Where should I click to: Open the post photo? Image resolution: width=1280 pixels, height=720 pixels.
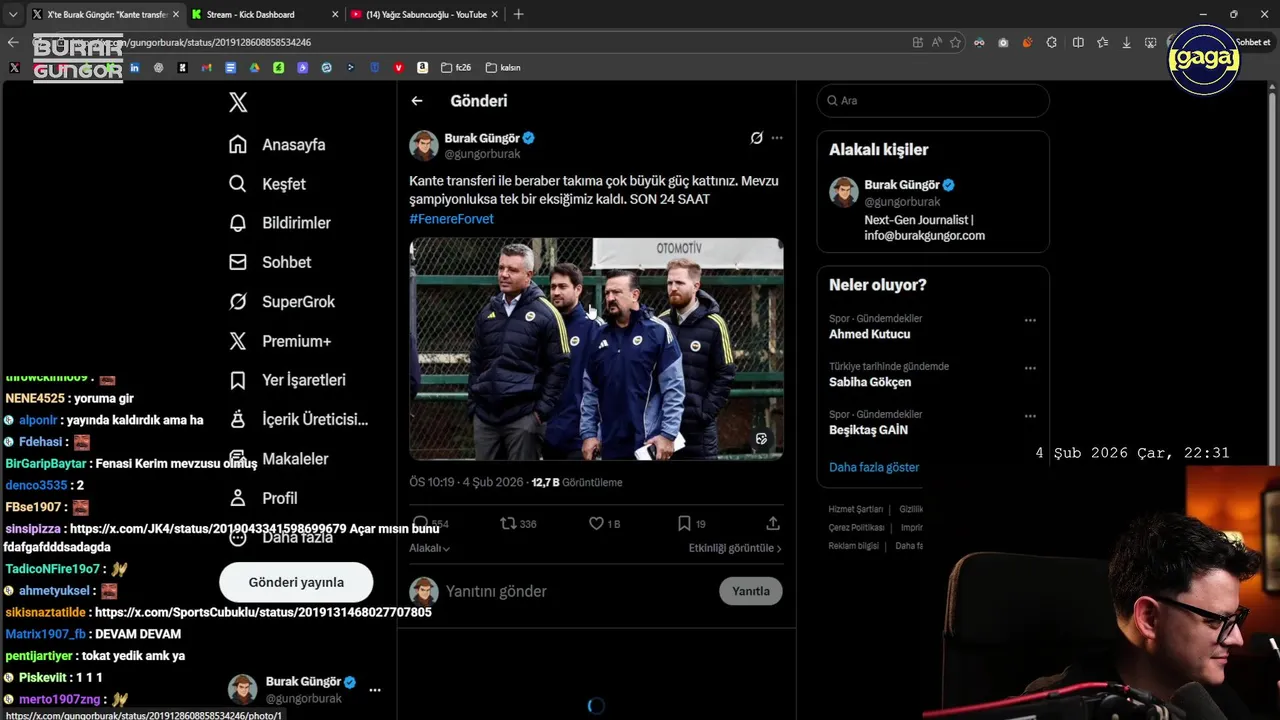596,348
